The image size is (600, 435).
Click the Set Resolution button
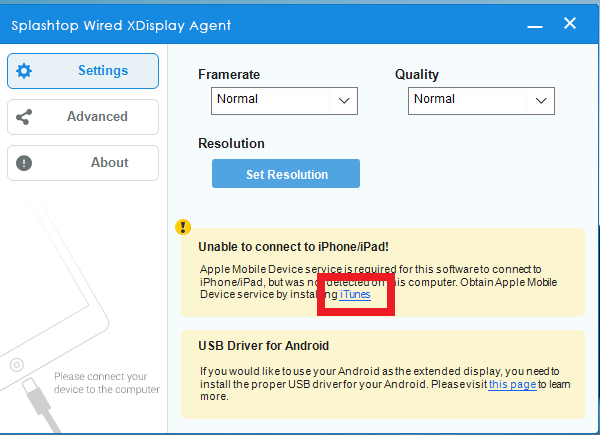point(286,174)
